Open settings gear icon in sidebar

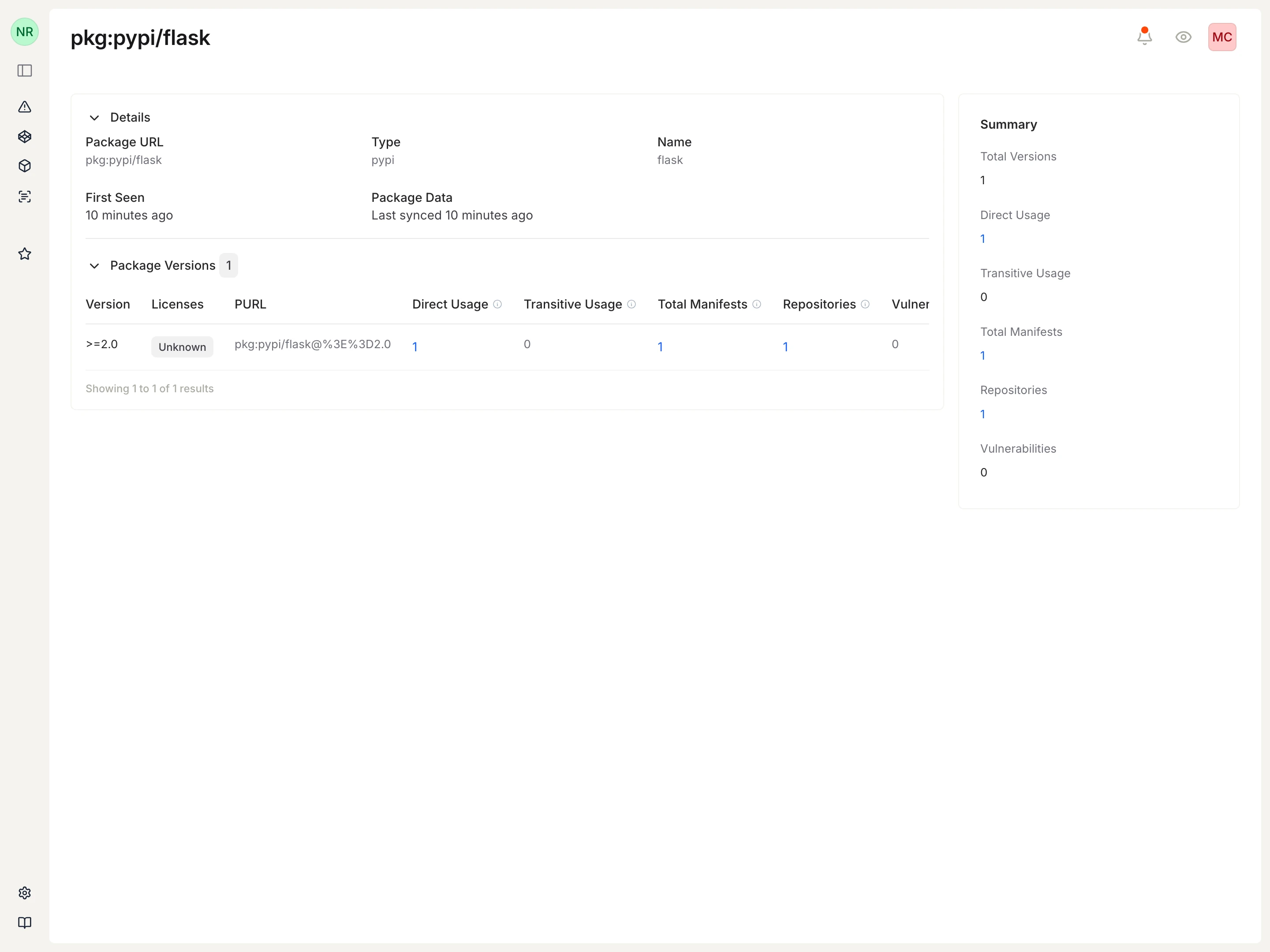(25, 893)
